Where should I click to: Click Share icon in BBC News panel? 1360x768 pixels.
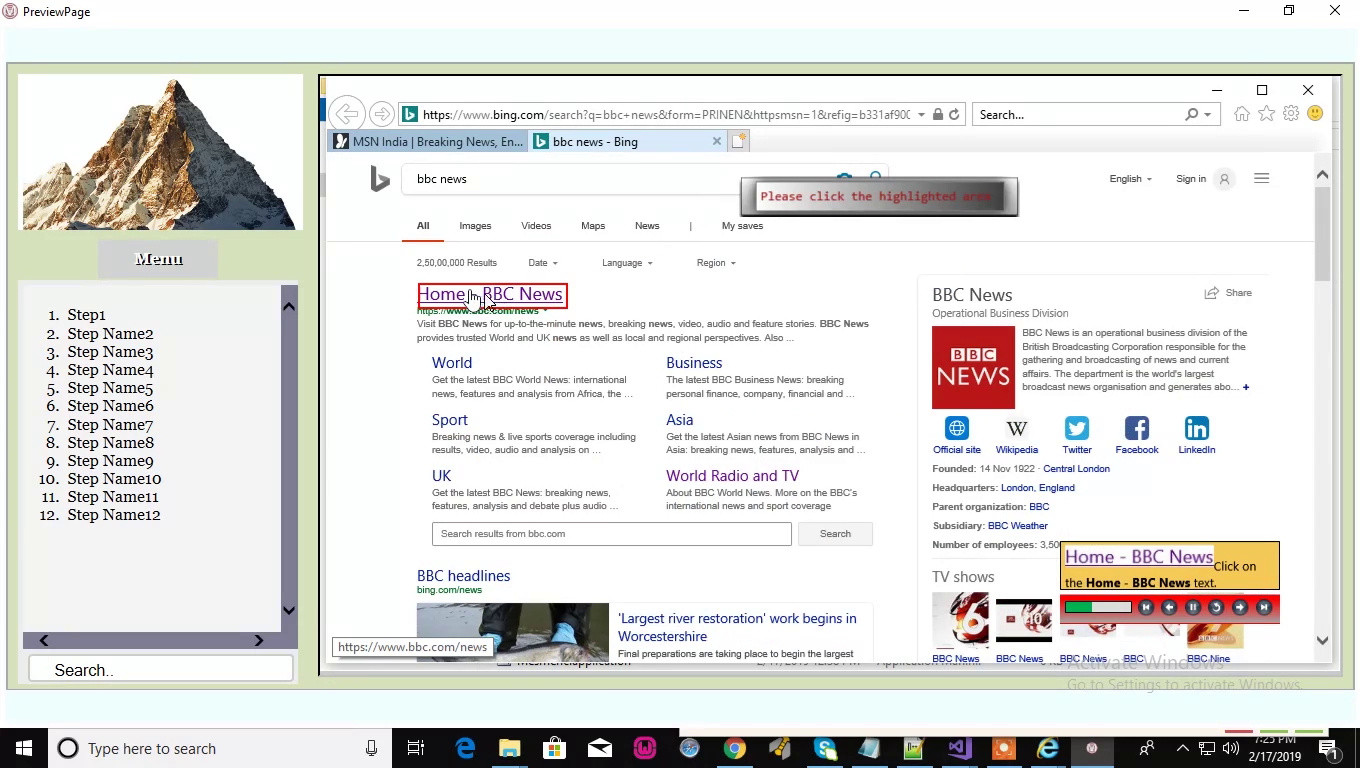point(1211,293)
